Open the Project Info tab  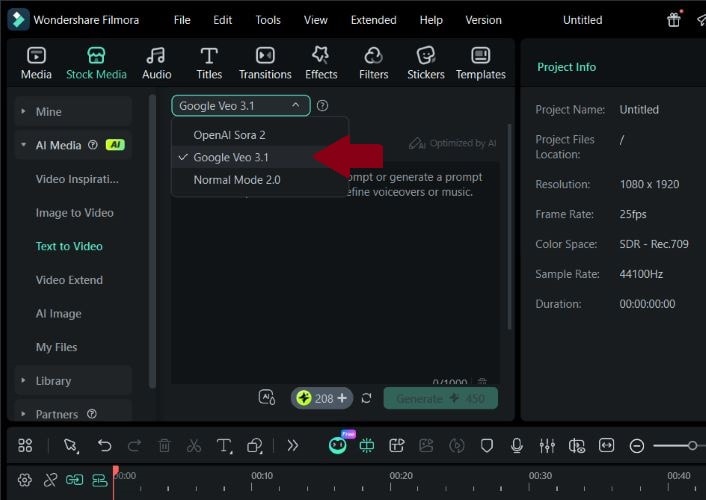[566, 67]
